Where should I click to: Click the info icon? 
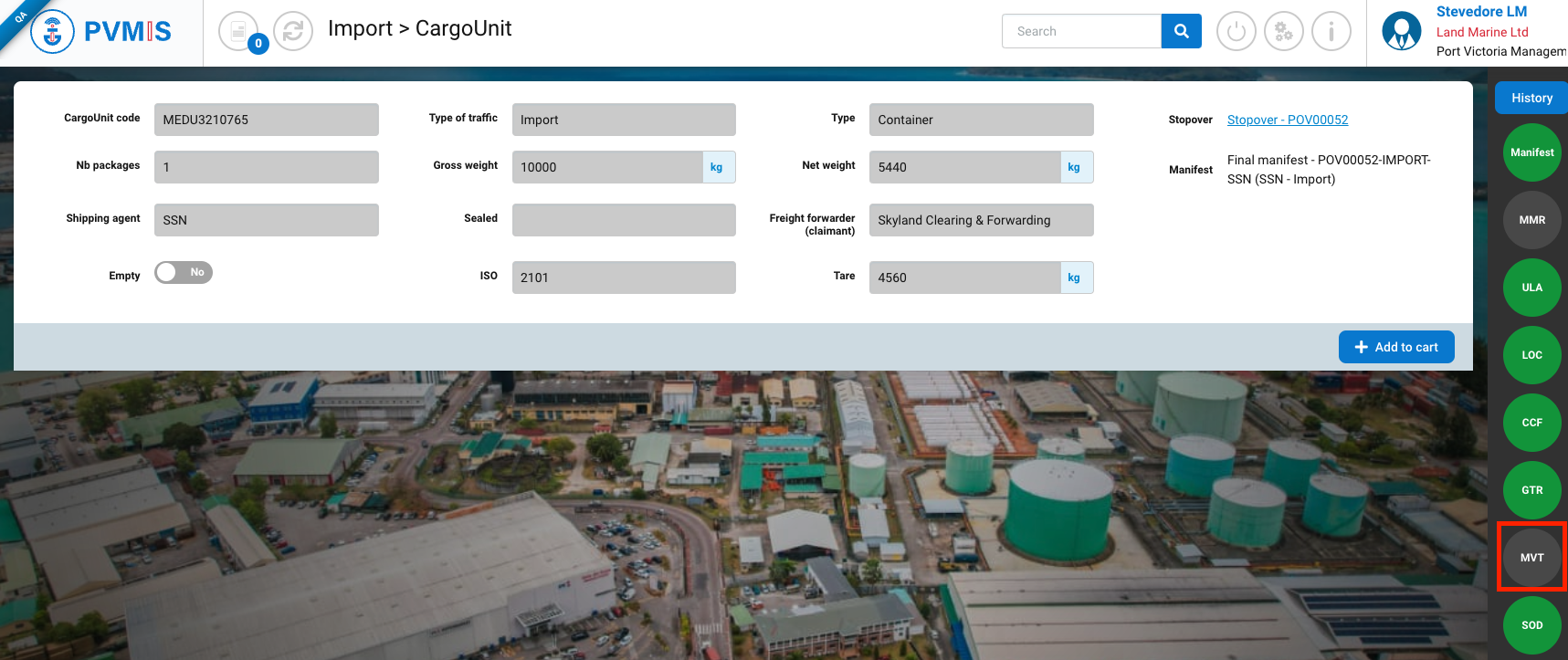pos(1331,32)
